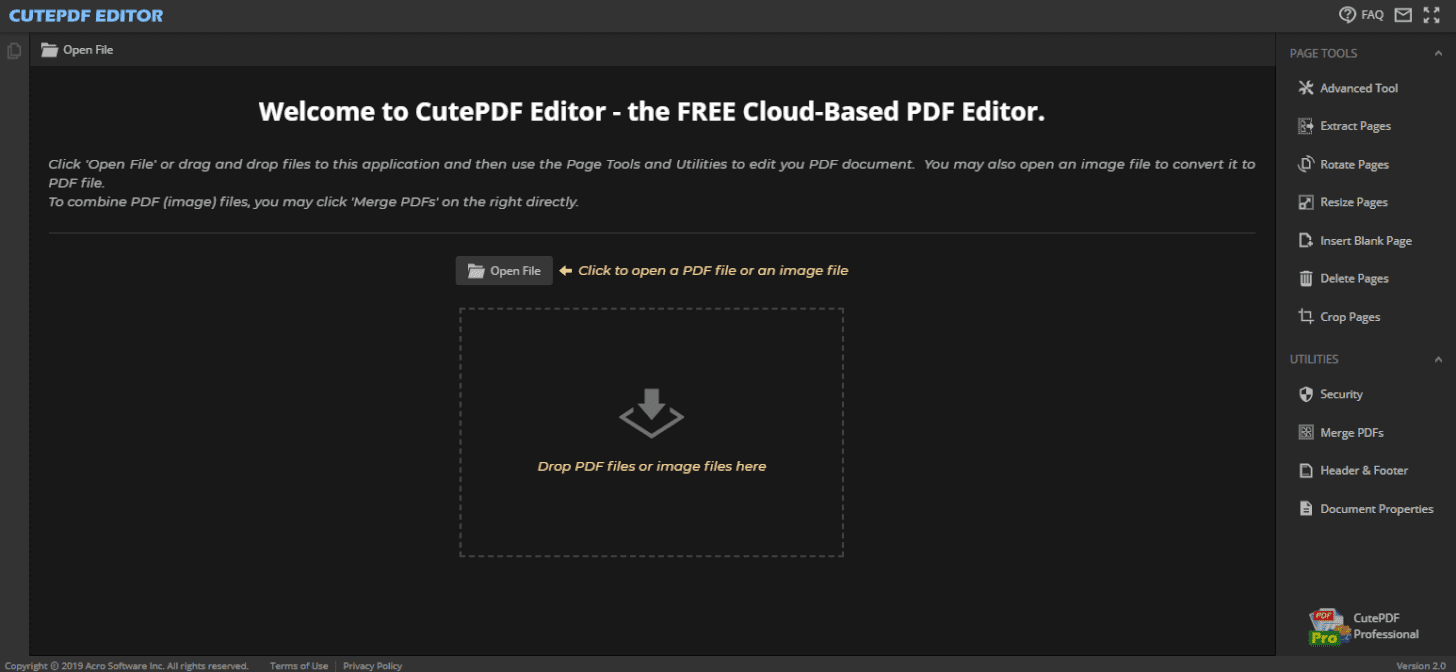1456x672 pixels.
Task: Click 'Drop PDF files or image files here' text
Action: (652, 466)
